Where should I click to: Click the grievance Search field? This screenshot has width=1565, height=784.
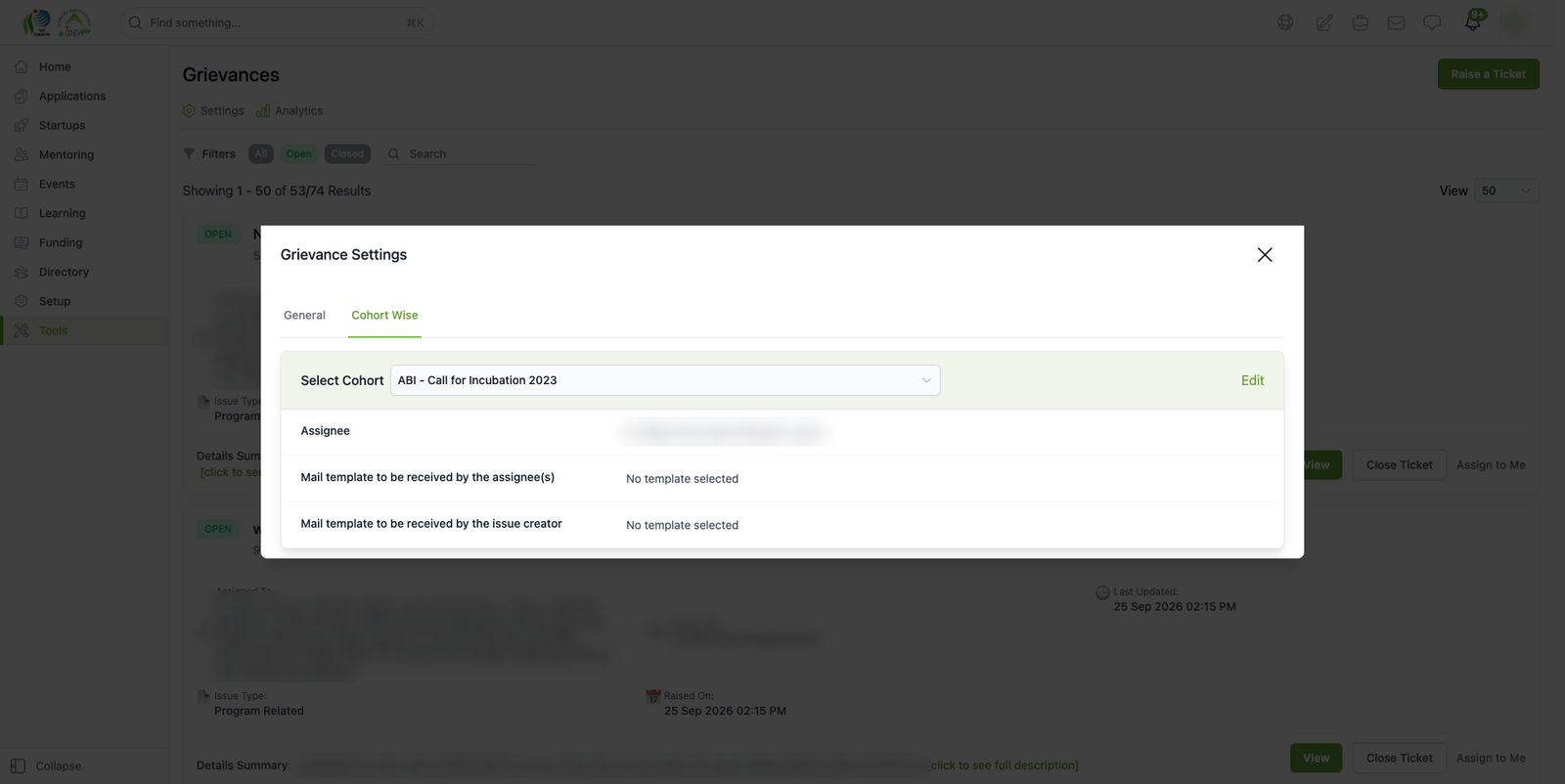click(x=461, y=153)
